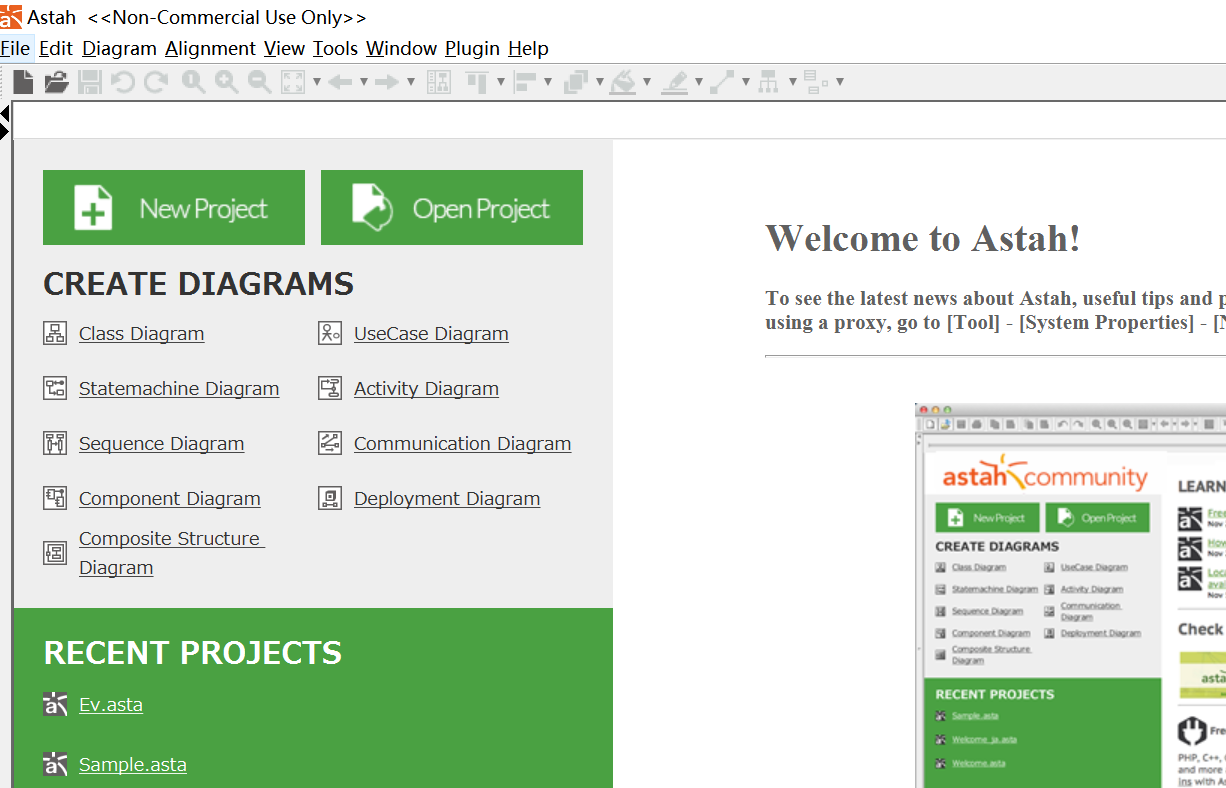Expand Fill Color dropdown arrow
Image resolution: width=1226 pixels, height=788 pixels.
[646, 82]
